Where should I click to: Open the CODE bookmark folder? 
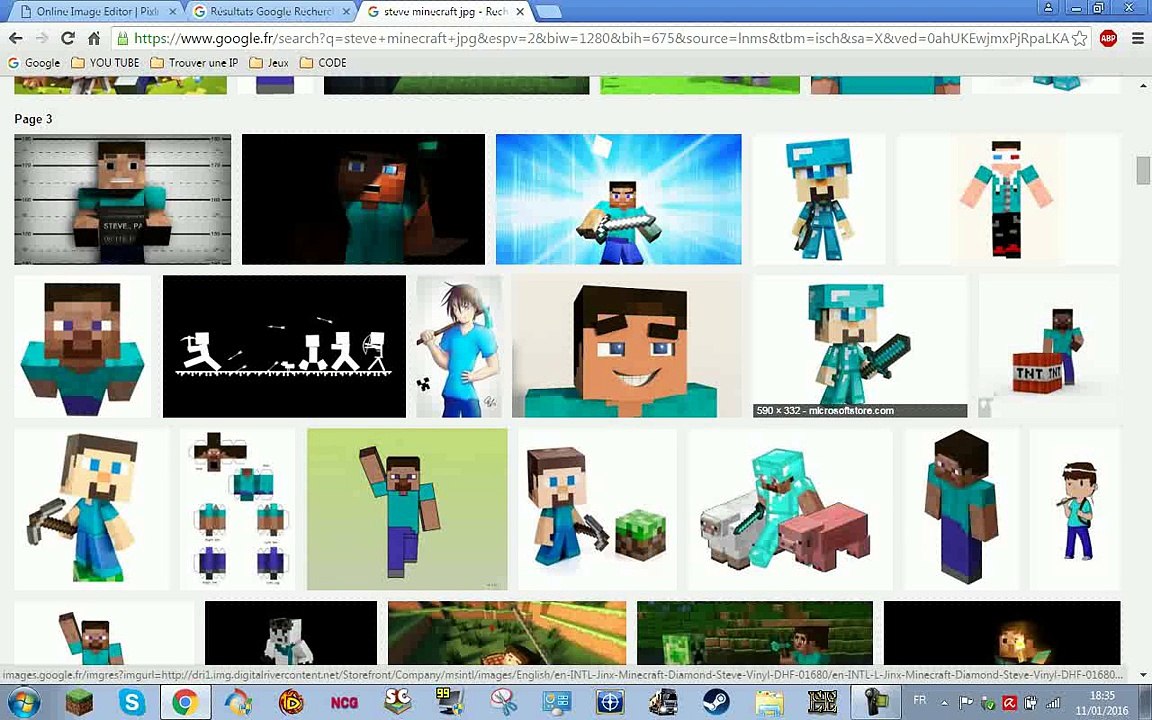point(323,63)
